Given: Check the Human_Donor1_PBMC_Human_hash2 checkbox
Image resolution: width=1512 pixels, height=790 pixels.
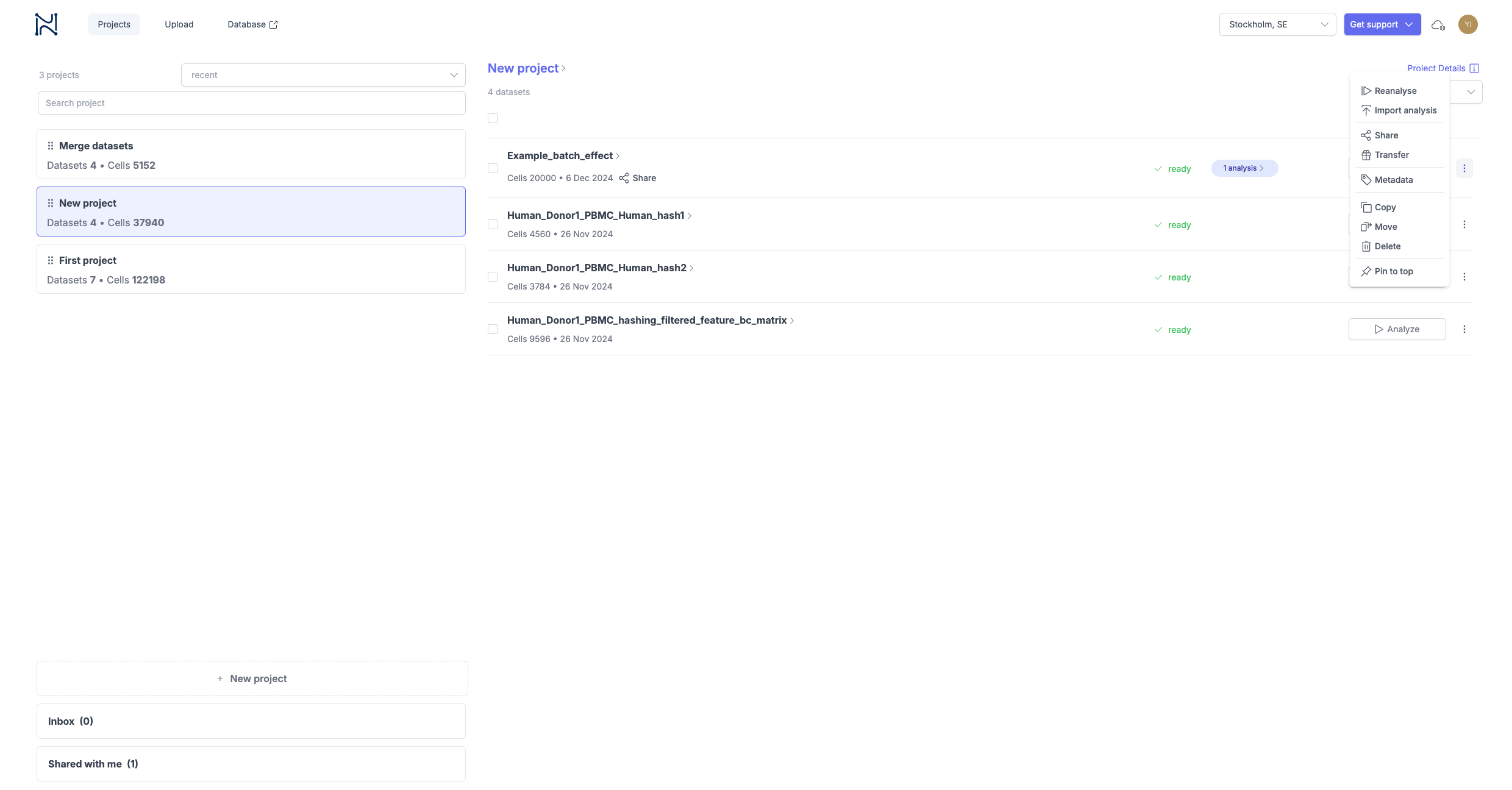Looking at the screenshot, I should point(493,277).
